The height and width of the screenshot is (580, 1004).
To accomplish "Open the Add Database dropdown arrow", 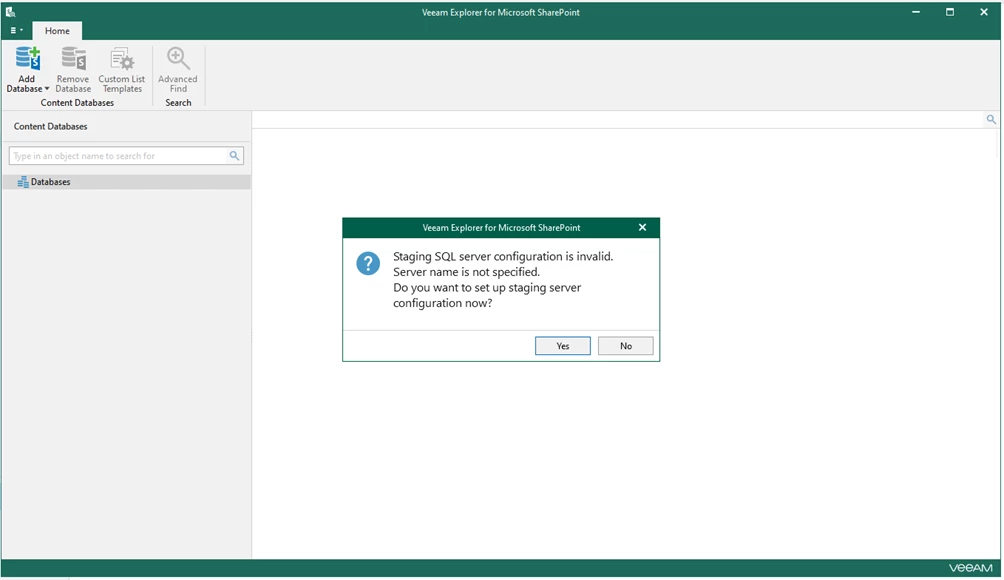I will (47, 89).
